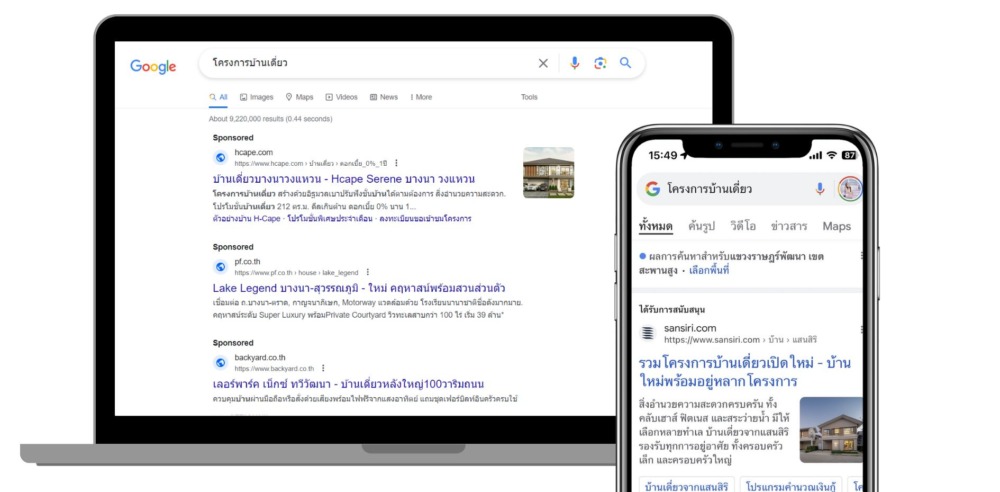Open three-dot menu next to backyard.co.th URL
1000x492 pixels.
(323, 368)
